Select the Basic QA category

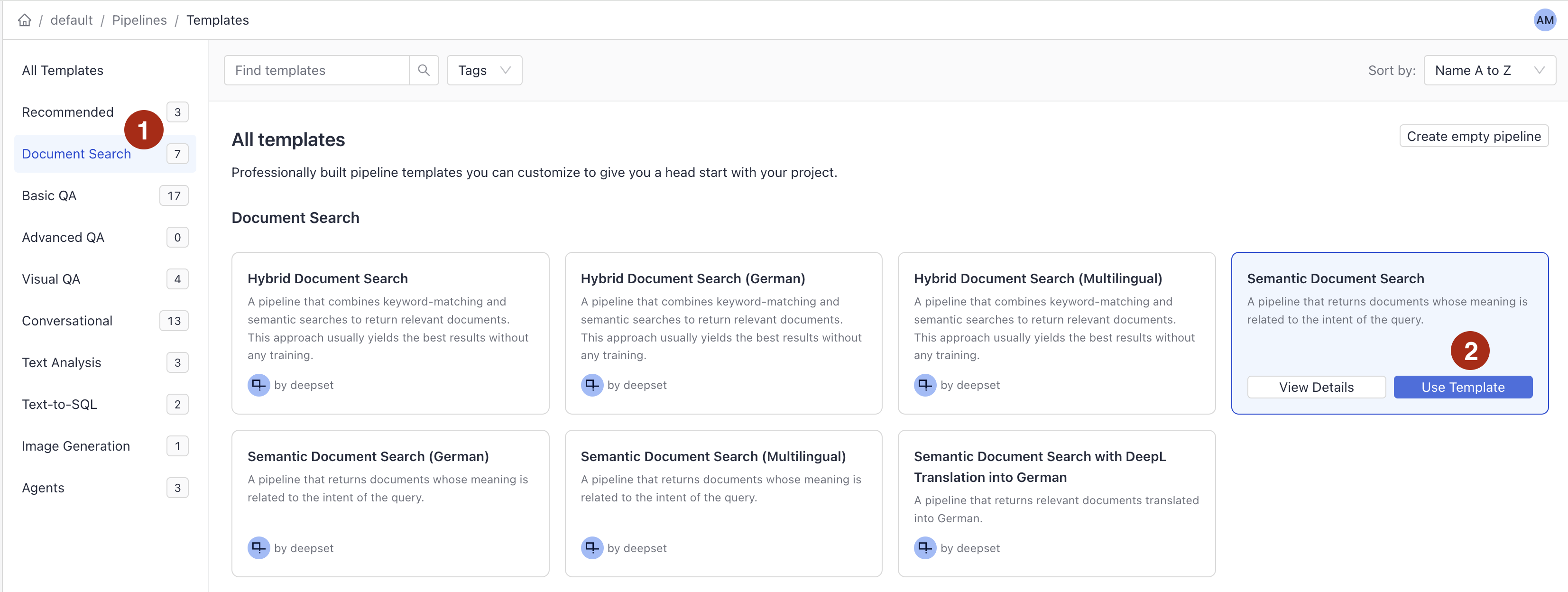(49, 195)
